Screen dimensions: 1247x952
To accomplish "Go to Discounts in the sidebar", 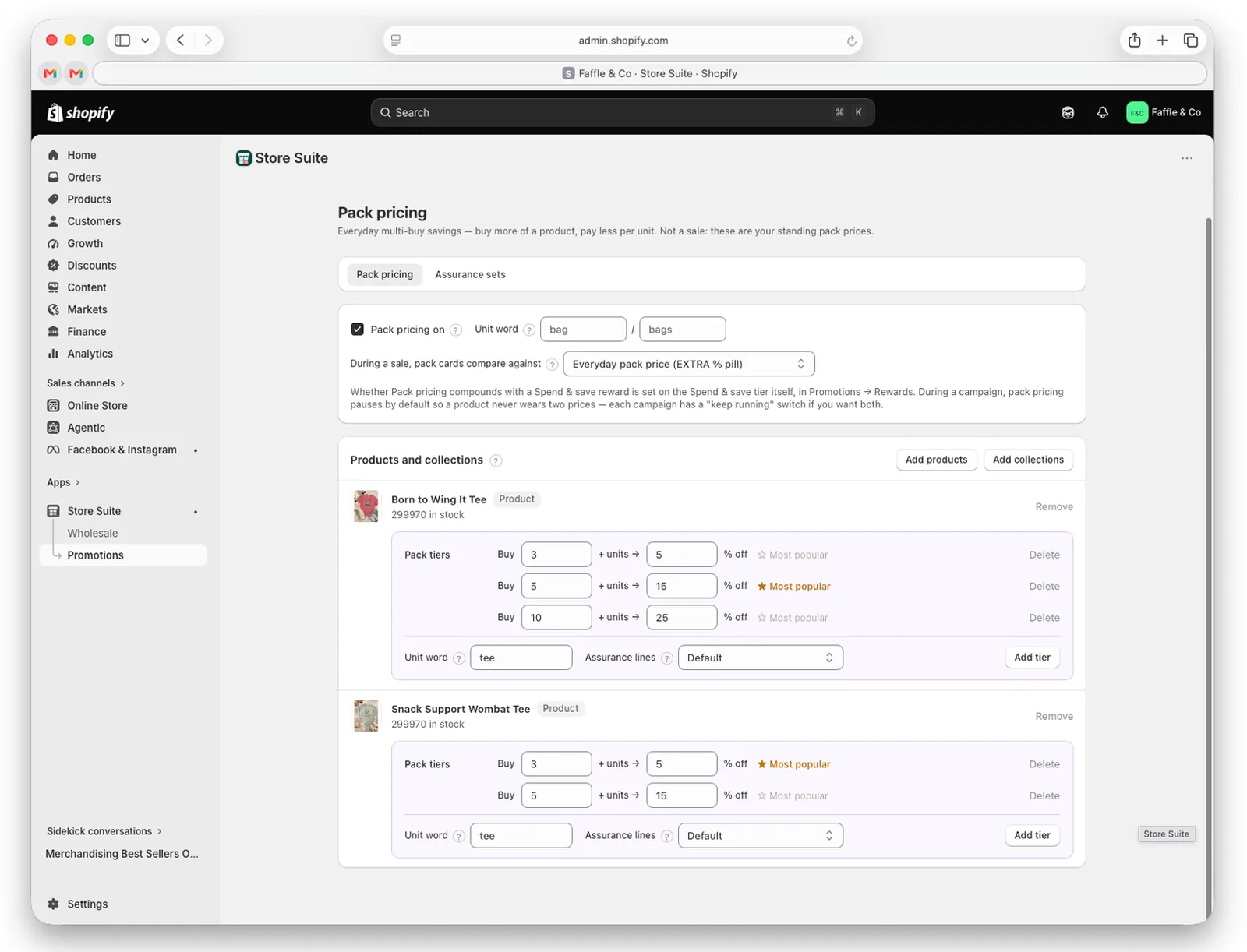I will point(91,266).
